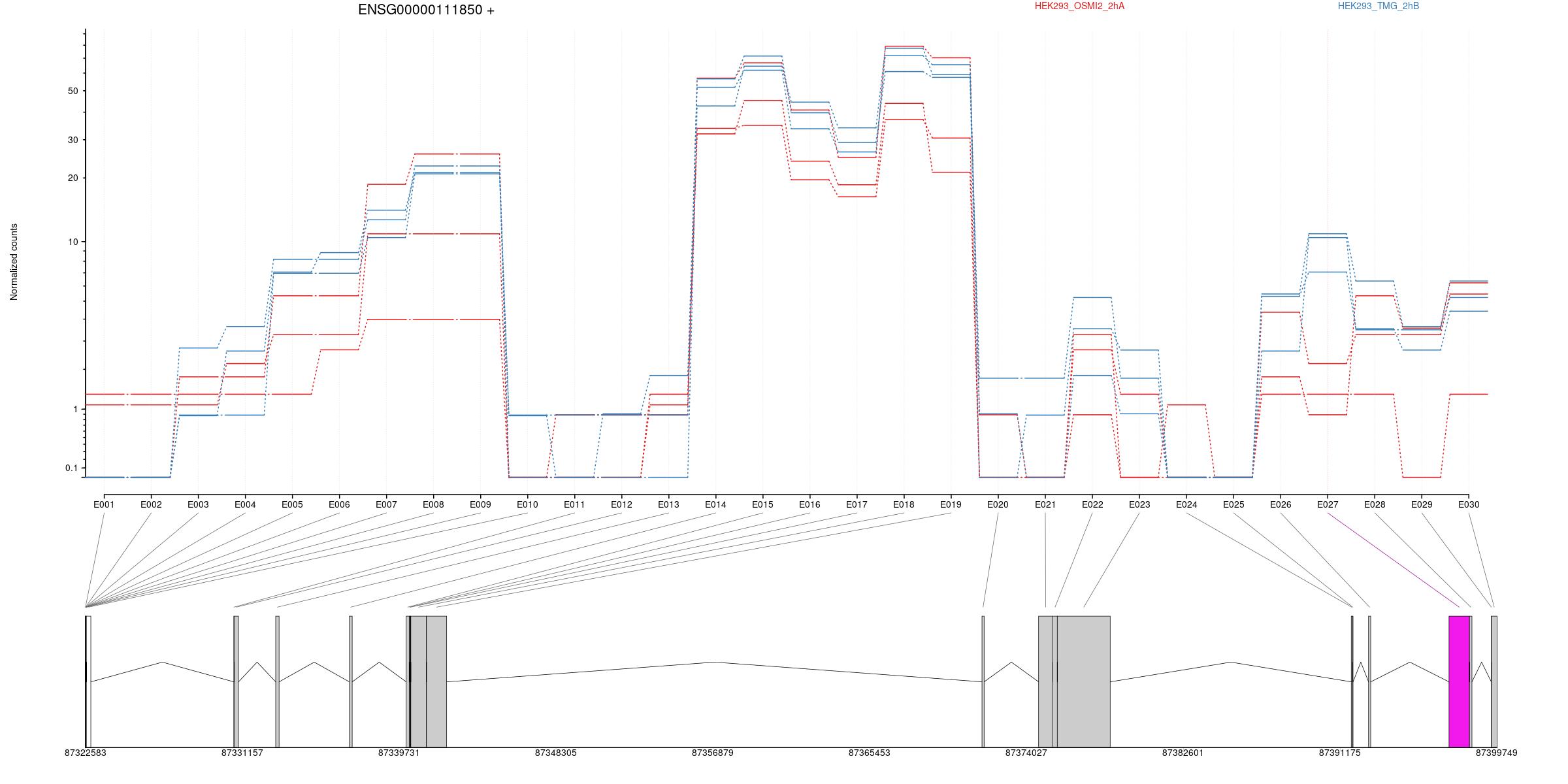Click the largest gray exon block in gene model
Image resolution: width=1568 pixels, height=784 pixels.
[1084, 681]
